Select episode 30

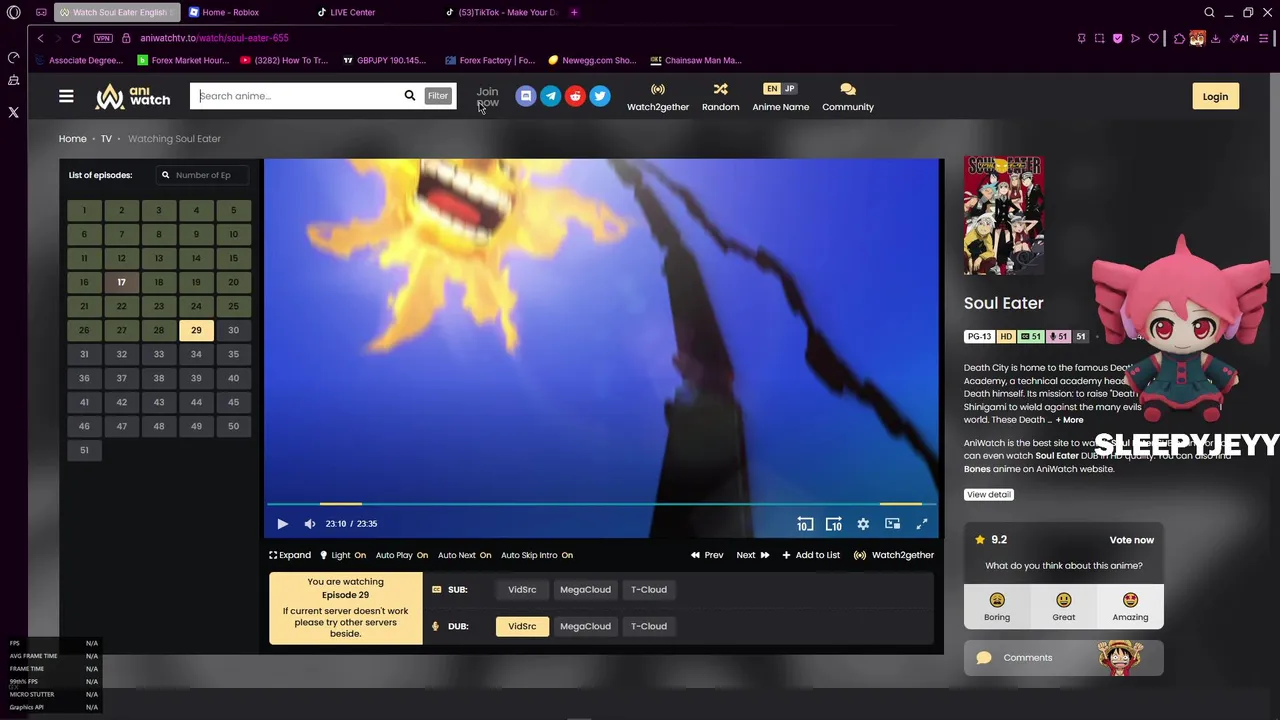233,330
